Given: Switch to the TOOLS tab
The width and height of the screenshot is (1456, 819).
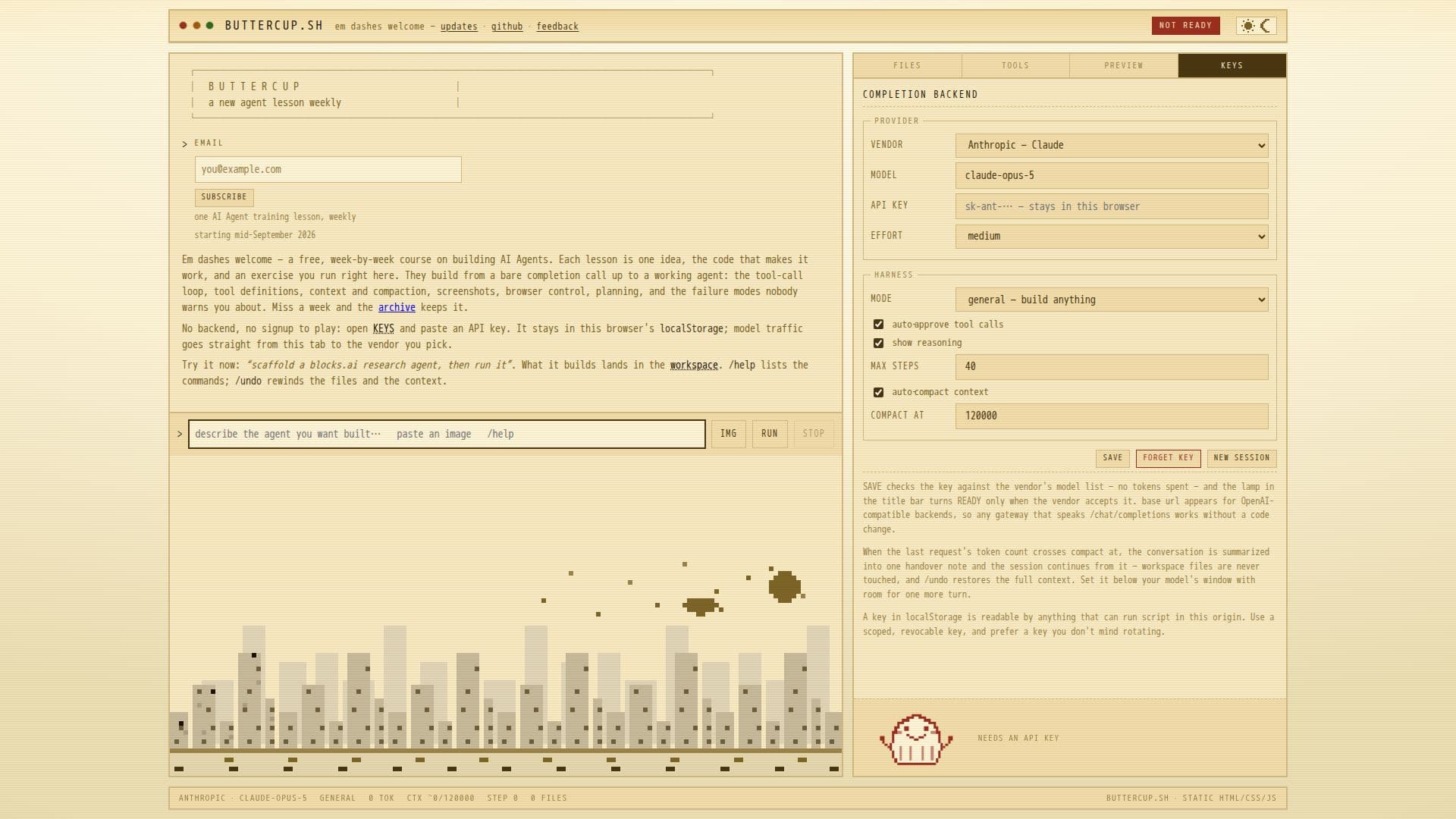Looking at the screenshot, I should pos(1015,66).
